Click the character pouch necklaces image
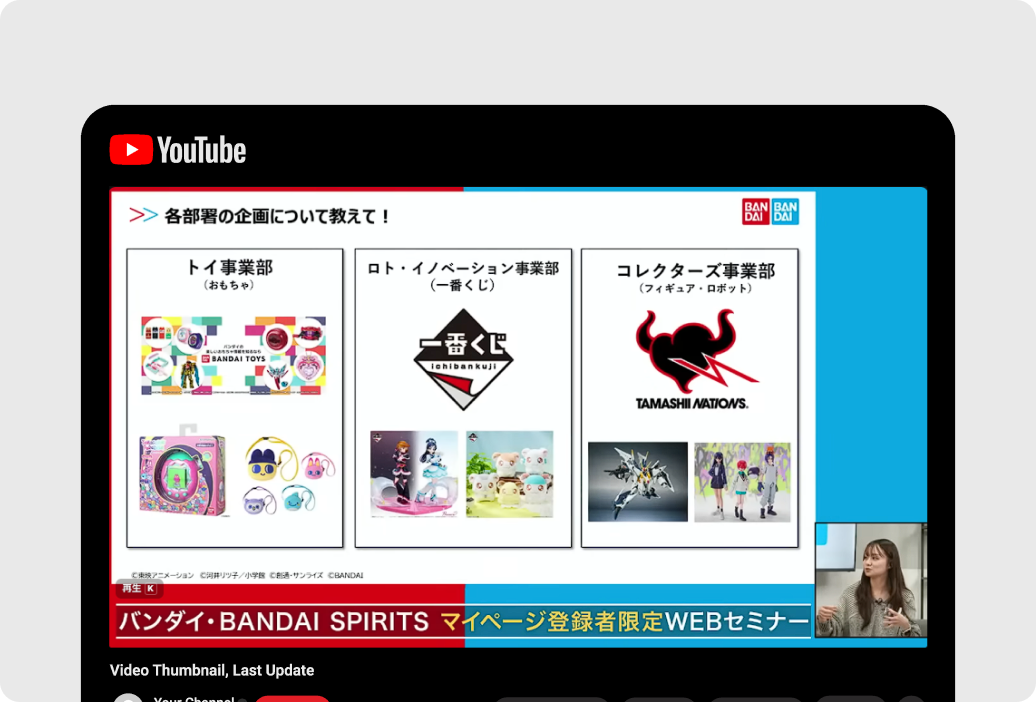 click(289, 474)
